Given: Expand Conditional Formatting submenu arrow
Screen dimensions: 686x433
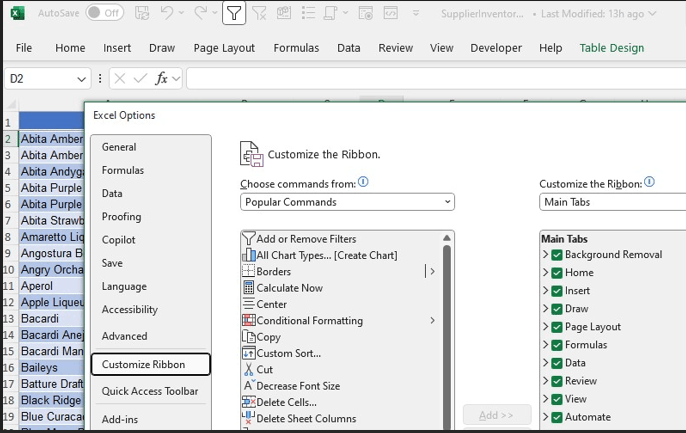Looking at the screenshot, I should click(432, 321).
